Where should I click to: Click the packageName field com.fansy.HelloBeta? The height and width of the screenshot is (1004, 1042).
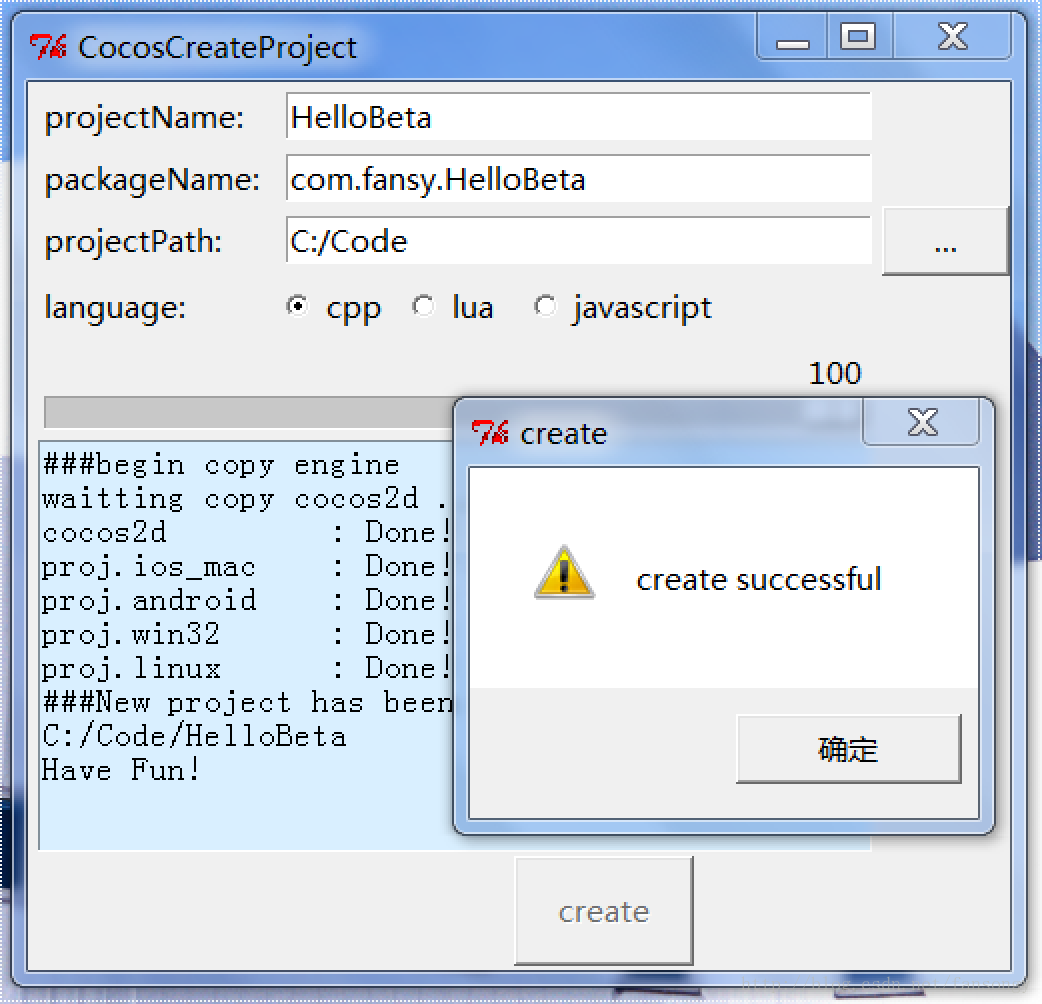pos(578,178)
